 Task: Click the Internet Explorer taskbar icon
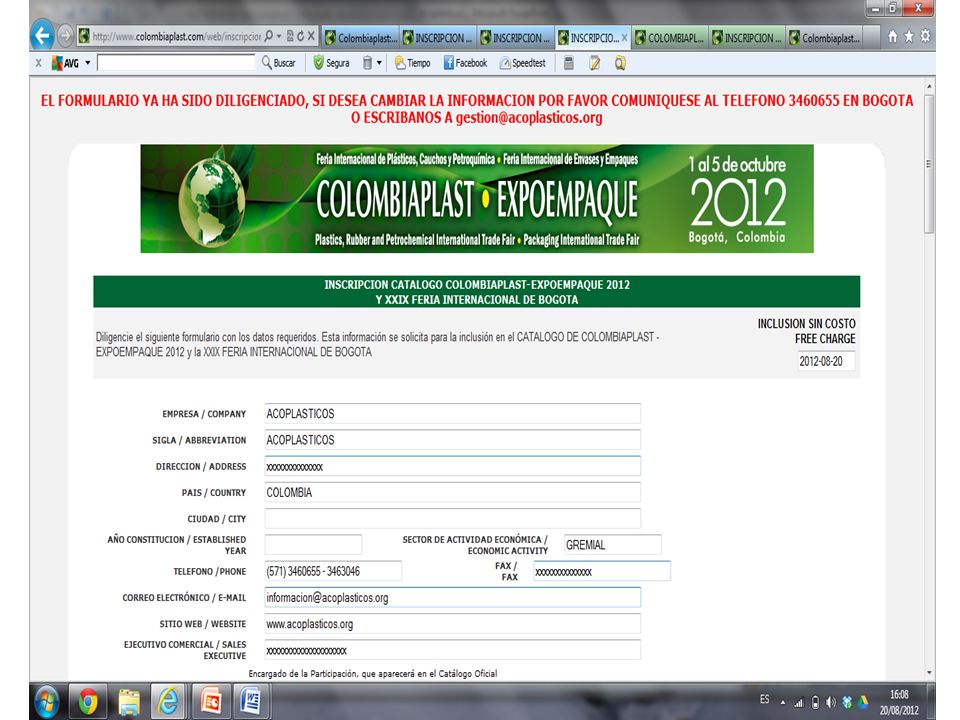pyautogui.click(x=169, y=702)
